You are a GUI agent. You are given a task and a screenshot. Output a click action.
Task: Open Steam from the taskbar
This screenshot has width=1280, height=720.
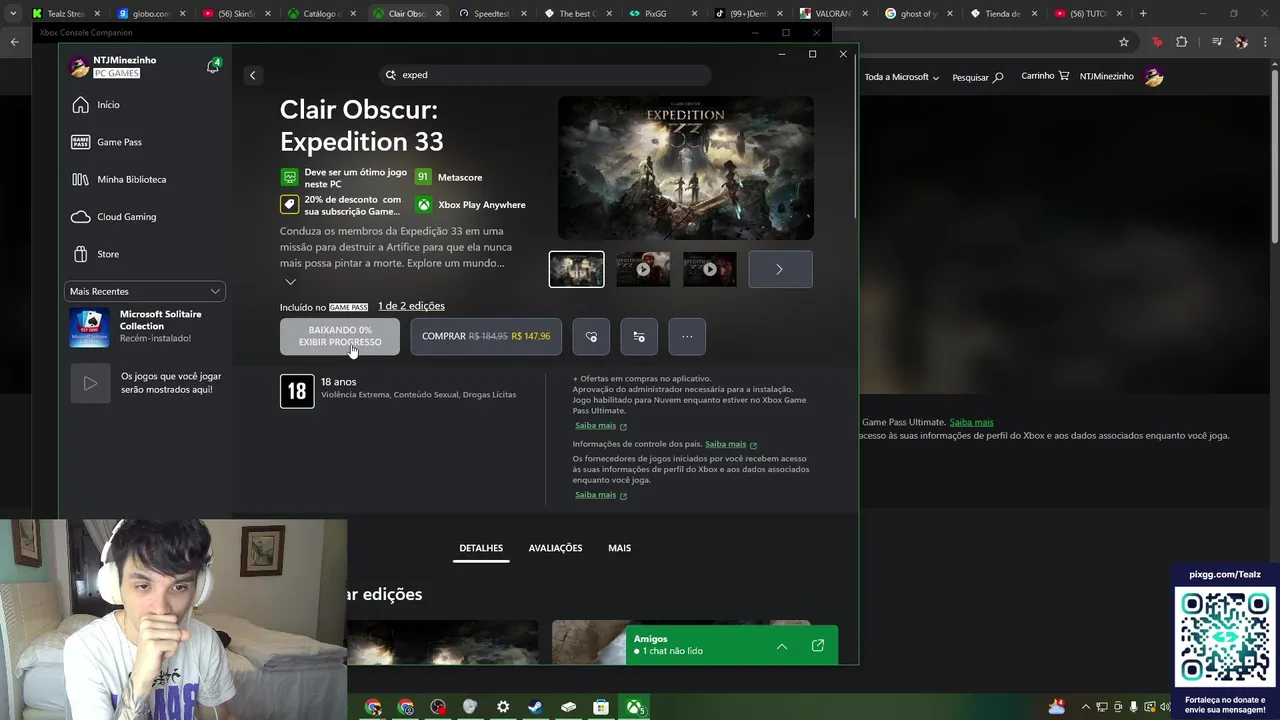(535, 707)
